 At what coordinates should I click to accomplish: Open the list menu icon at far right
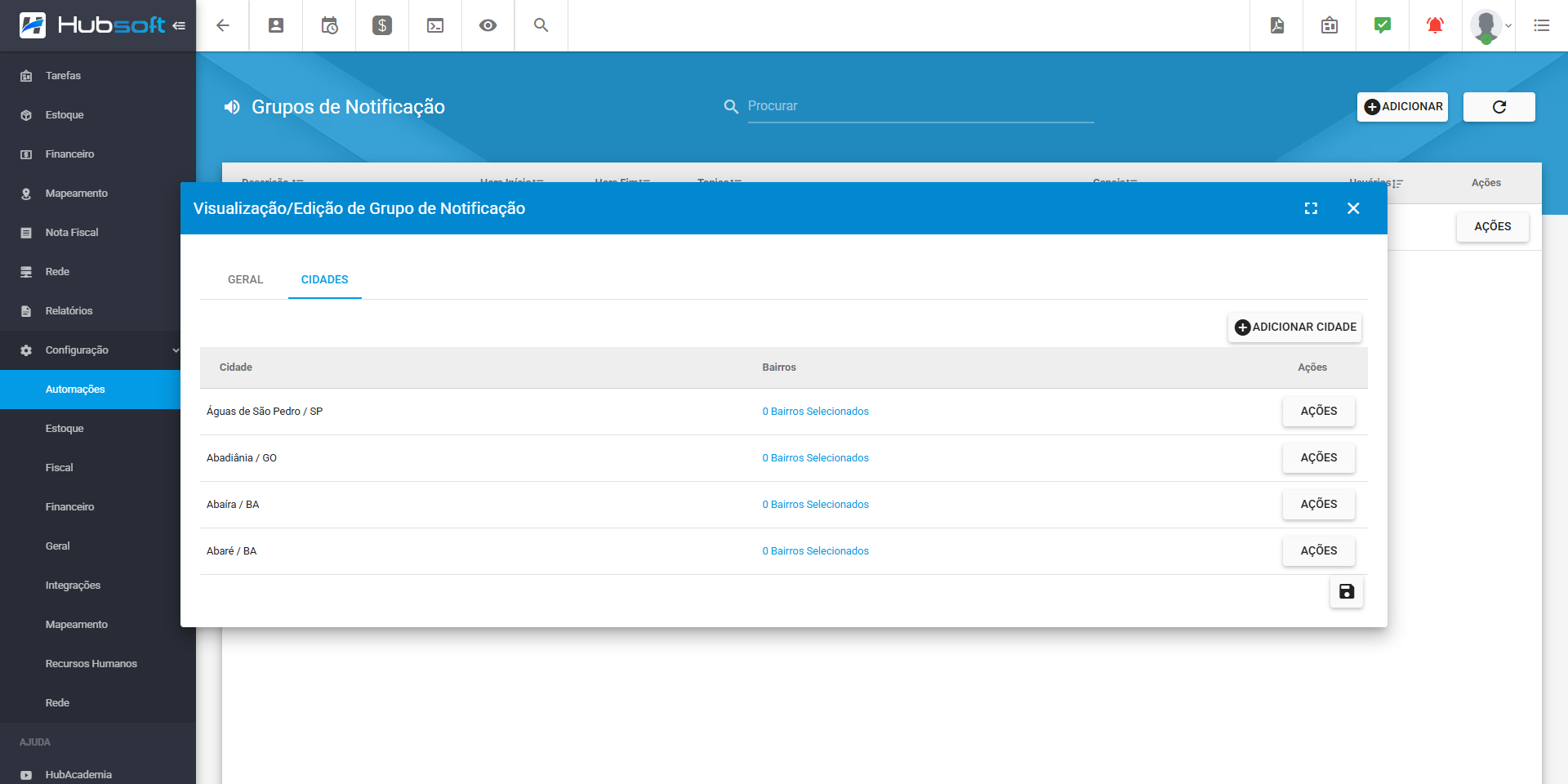[1542, 25]
